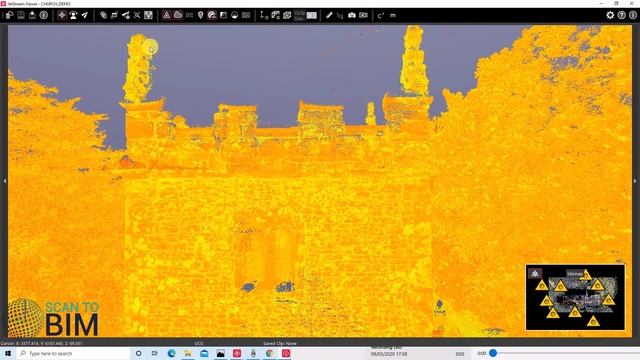Open help with the question mark icon
Image resolution: width=640 pixels, height=360 pixels.
[621, 16]
